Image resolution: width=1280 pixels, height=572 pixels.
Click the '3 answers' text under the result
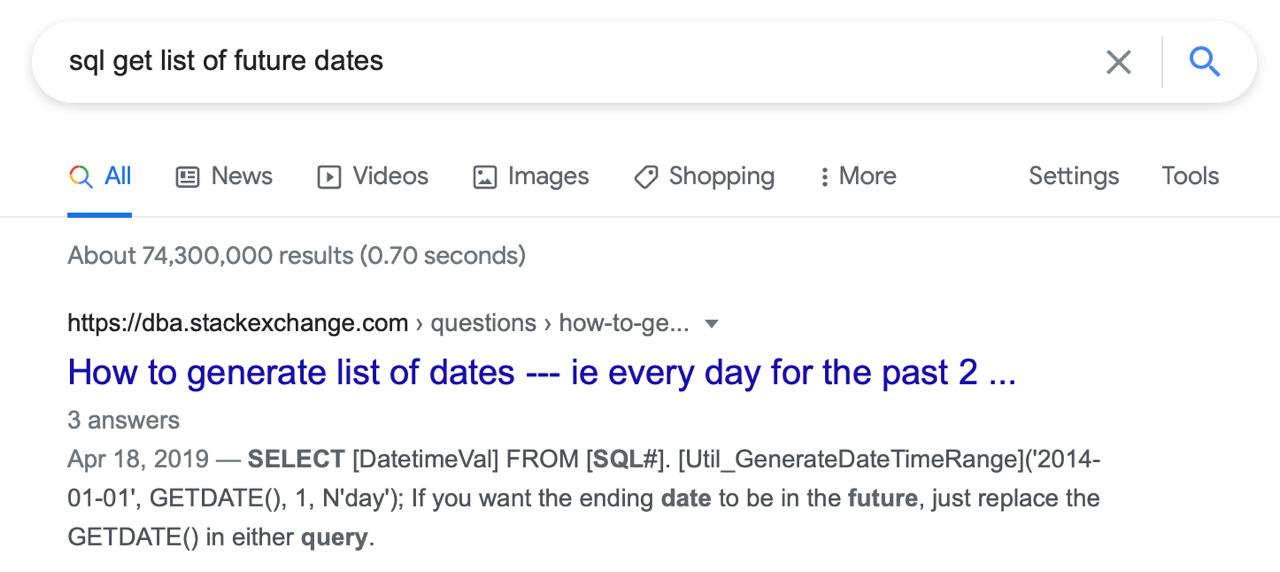(124, 420)
